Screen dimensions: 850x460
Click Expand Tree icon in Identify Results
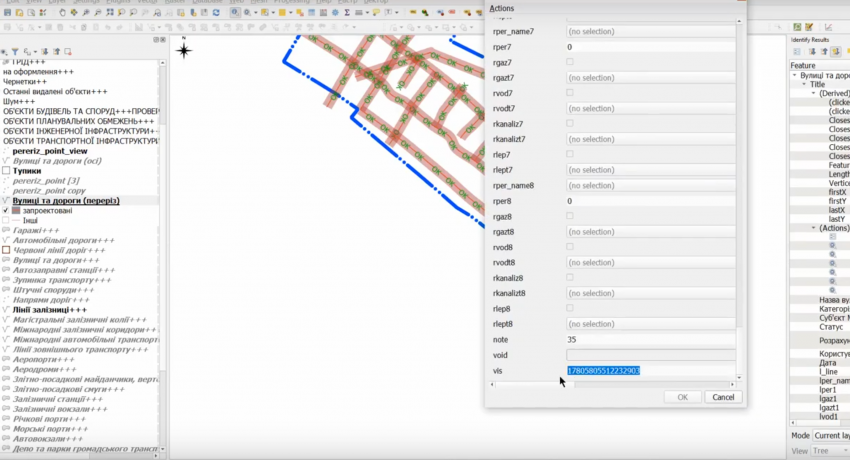tap(812, 51)
